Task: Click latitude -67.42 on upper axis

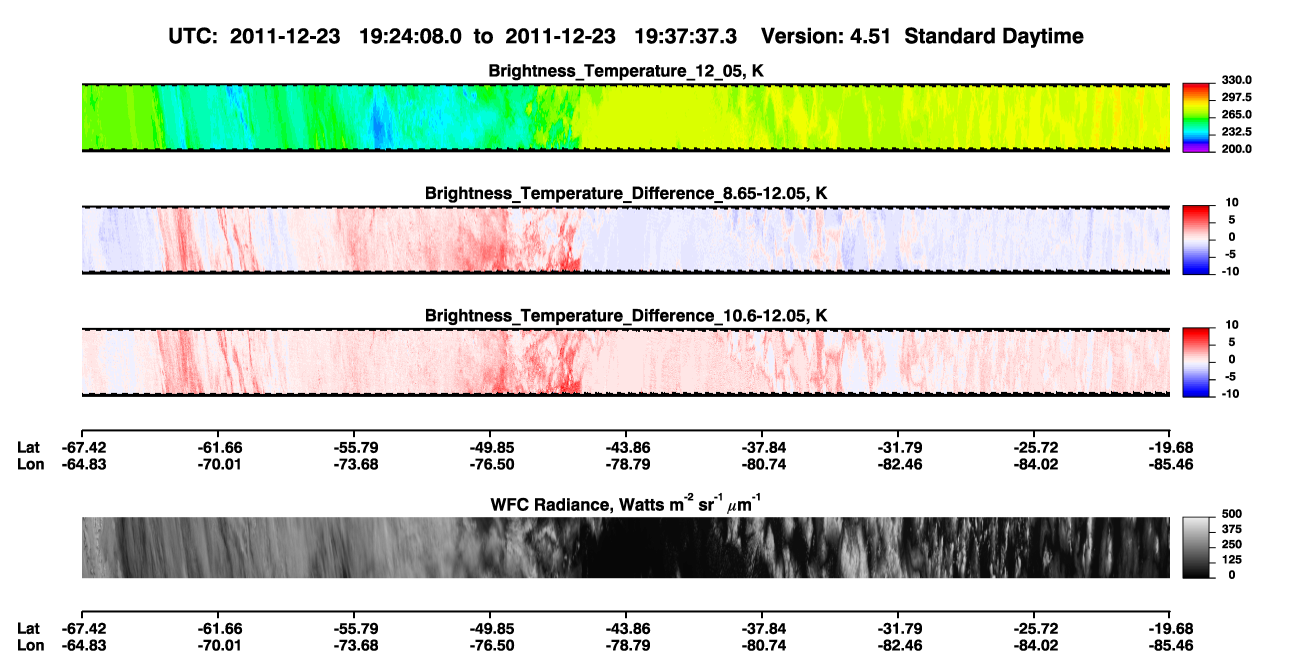Action: click(82, 447)
